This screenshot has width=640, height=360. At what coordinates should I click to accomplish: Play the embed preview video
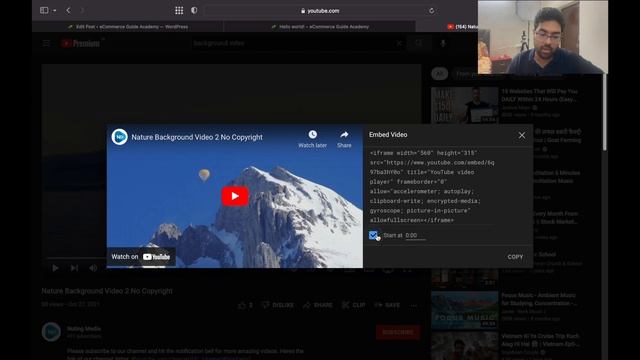coord(235,196)
